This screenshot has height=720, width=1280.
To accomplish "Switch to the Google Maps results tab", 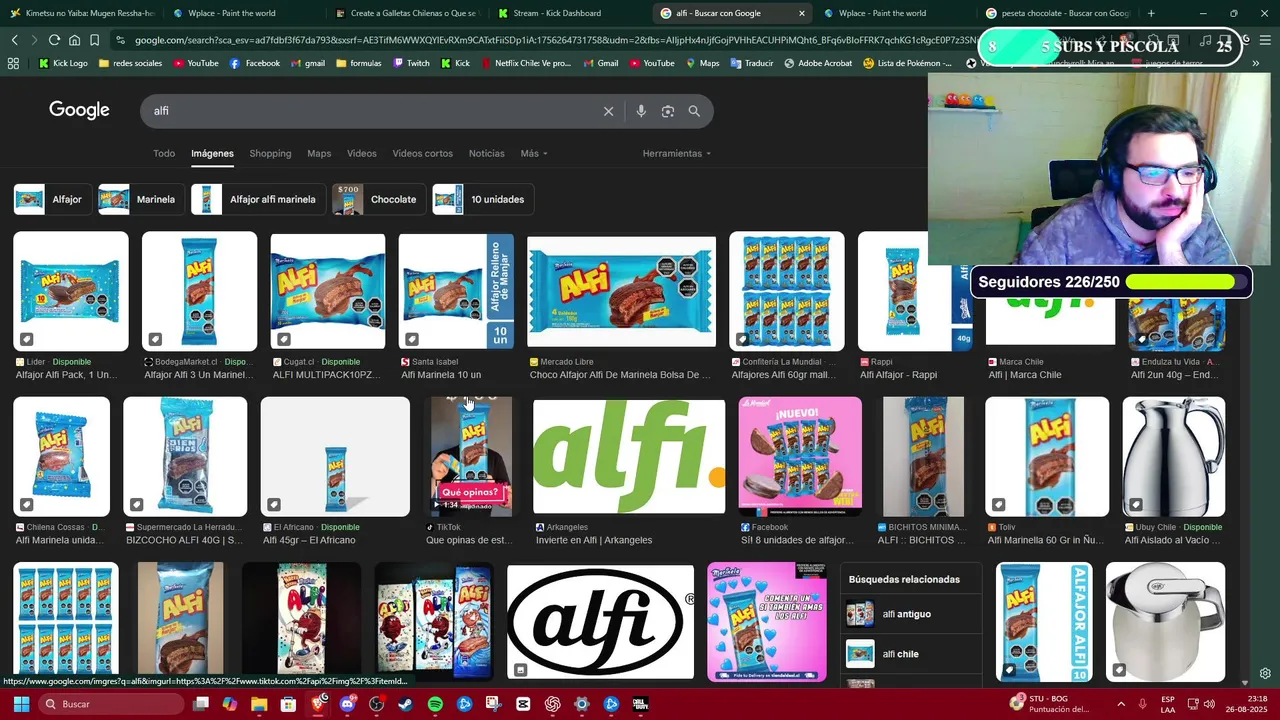I will (x=319, y=153).
